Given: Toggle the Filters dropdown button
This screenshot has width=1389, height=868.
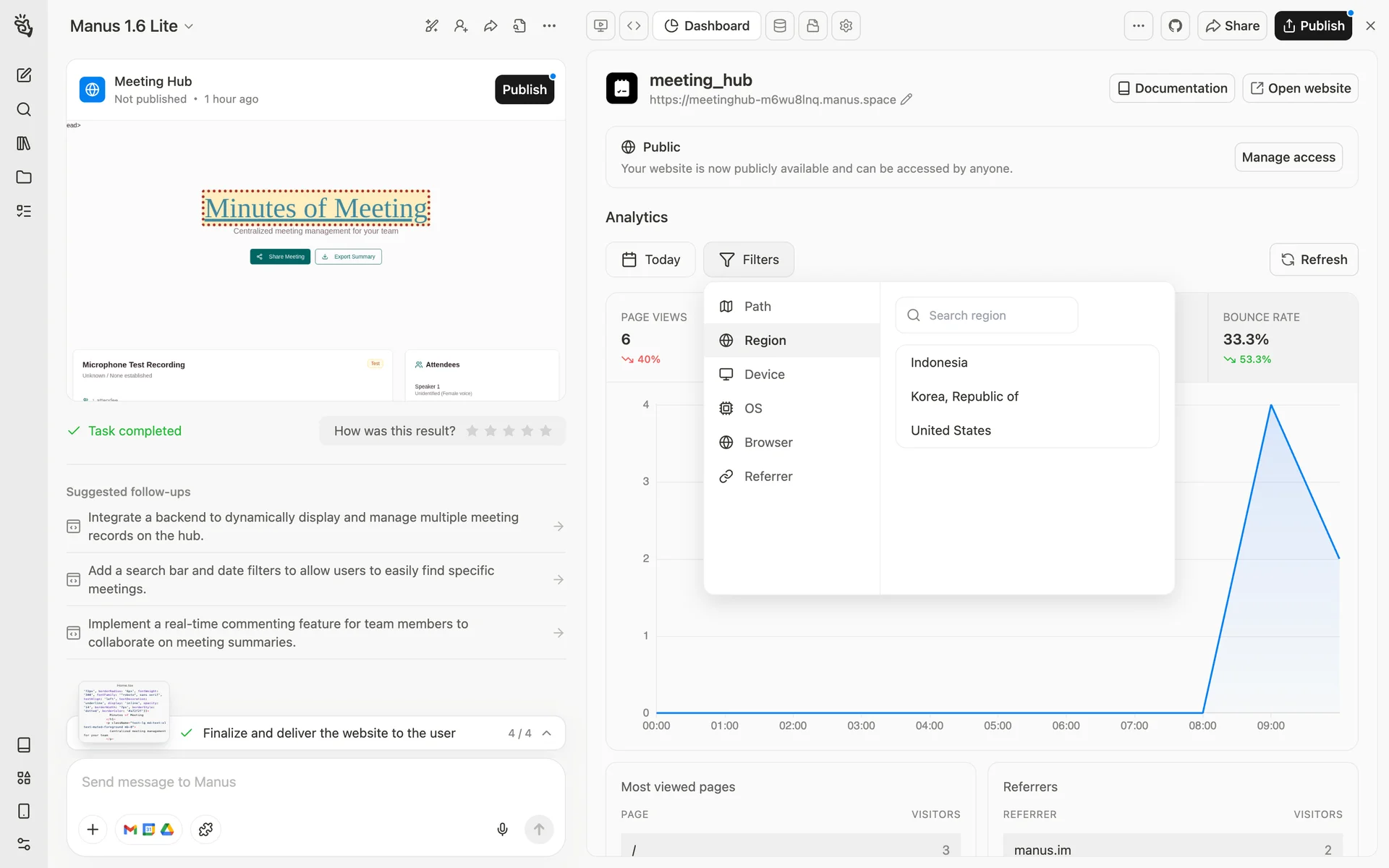Looking at the screenshot, I should (749, 260).
